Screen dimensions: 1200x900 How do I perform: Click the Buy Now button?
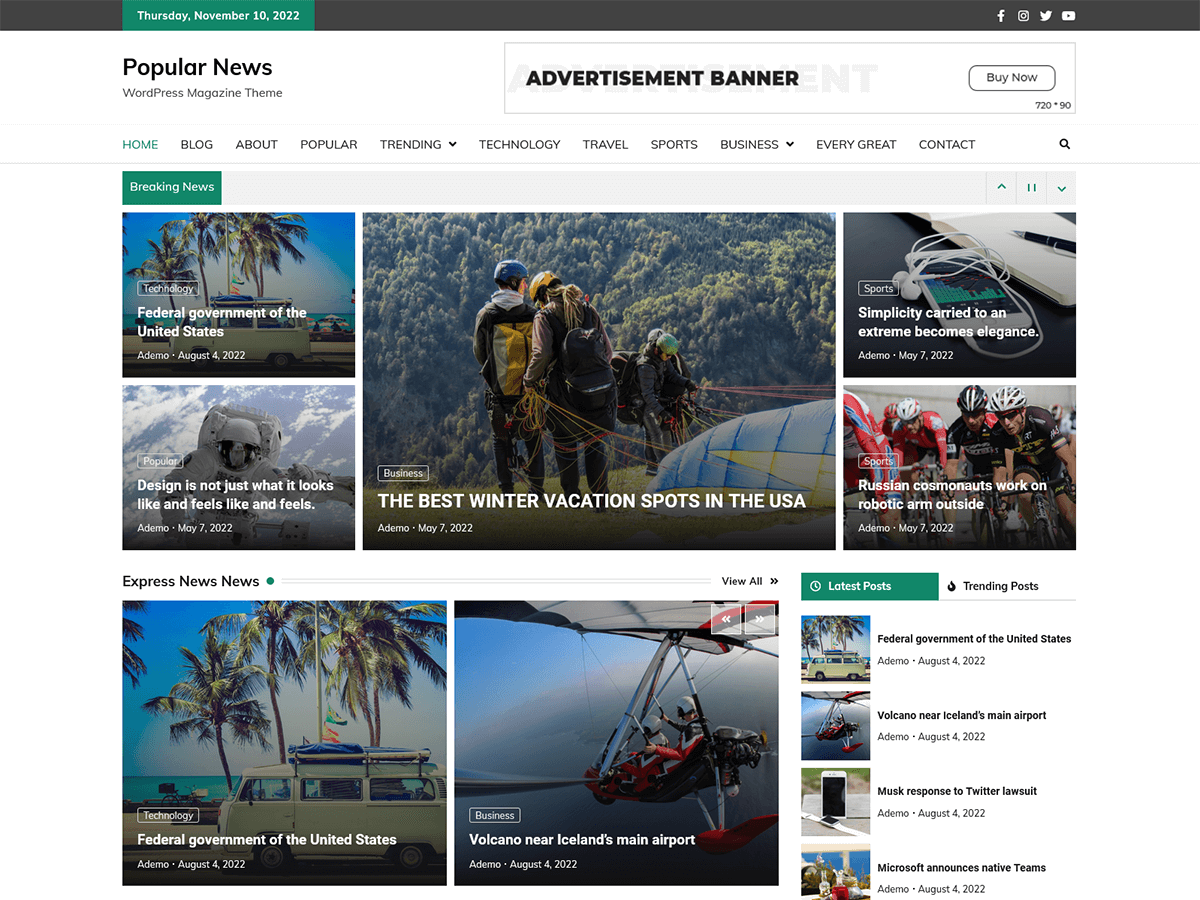point(1011,77)
